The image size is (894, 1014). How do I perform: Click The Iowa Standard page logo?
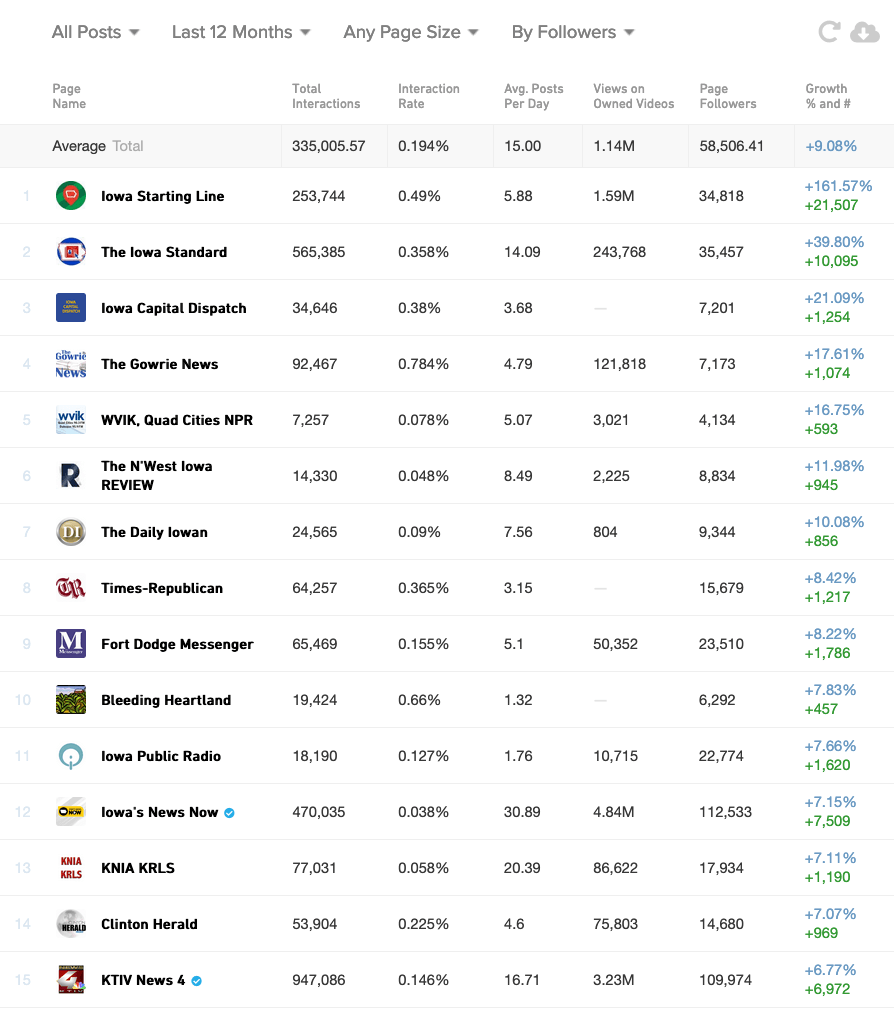pyautogui.click(x=71, y=252)
